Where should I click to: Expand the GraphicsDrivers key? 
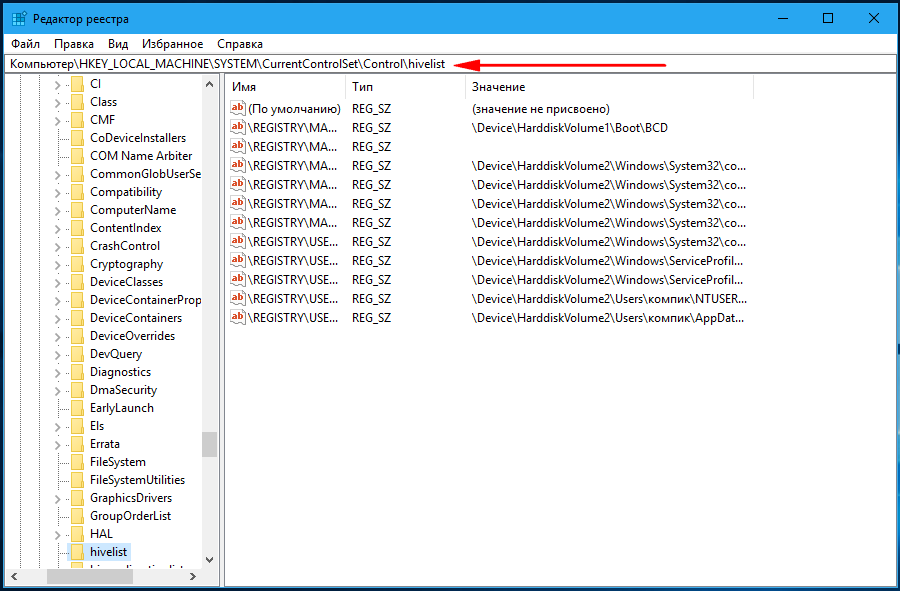[57, 499]
